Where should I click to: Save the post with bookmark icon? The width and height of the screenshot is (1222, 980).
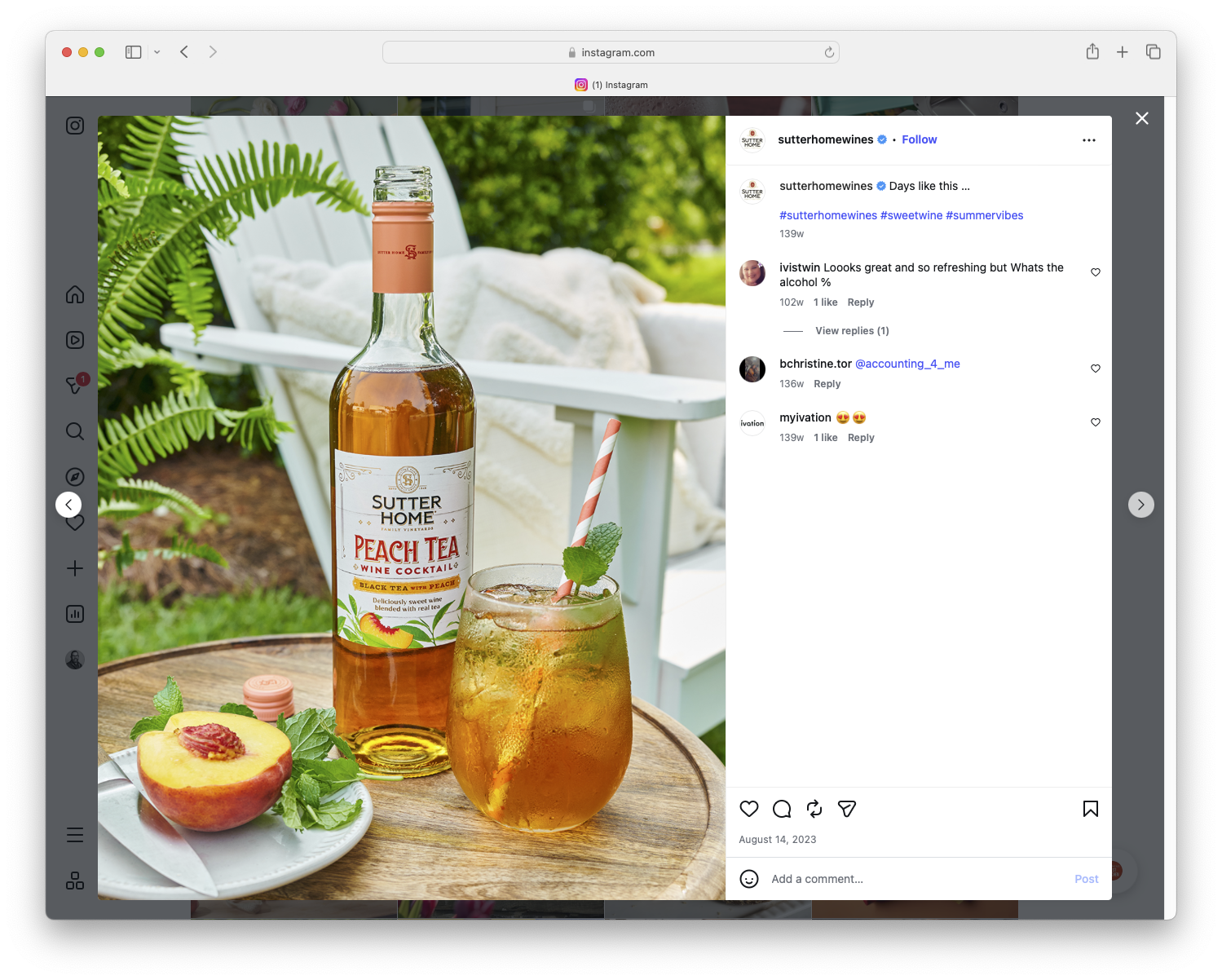[x=1091, y=809]
